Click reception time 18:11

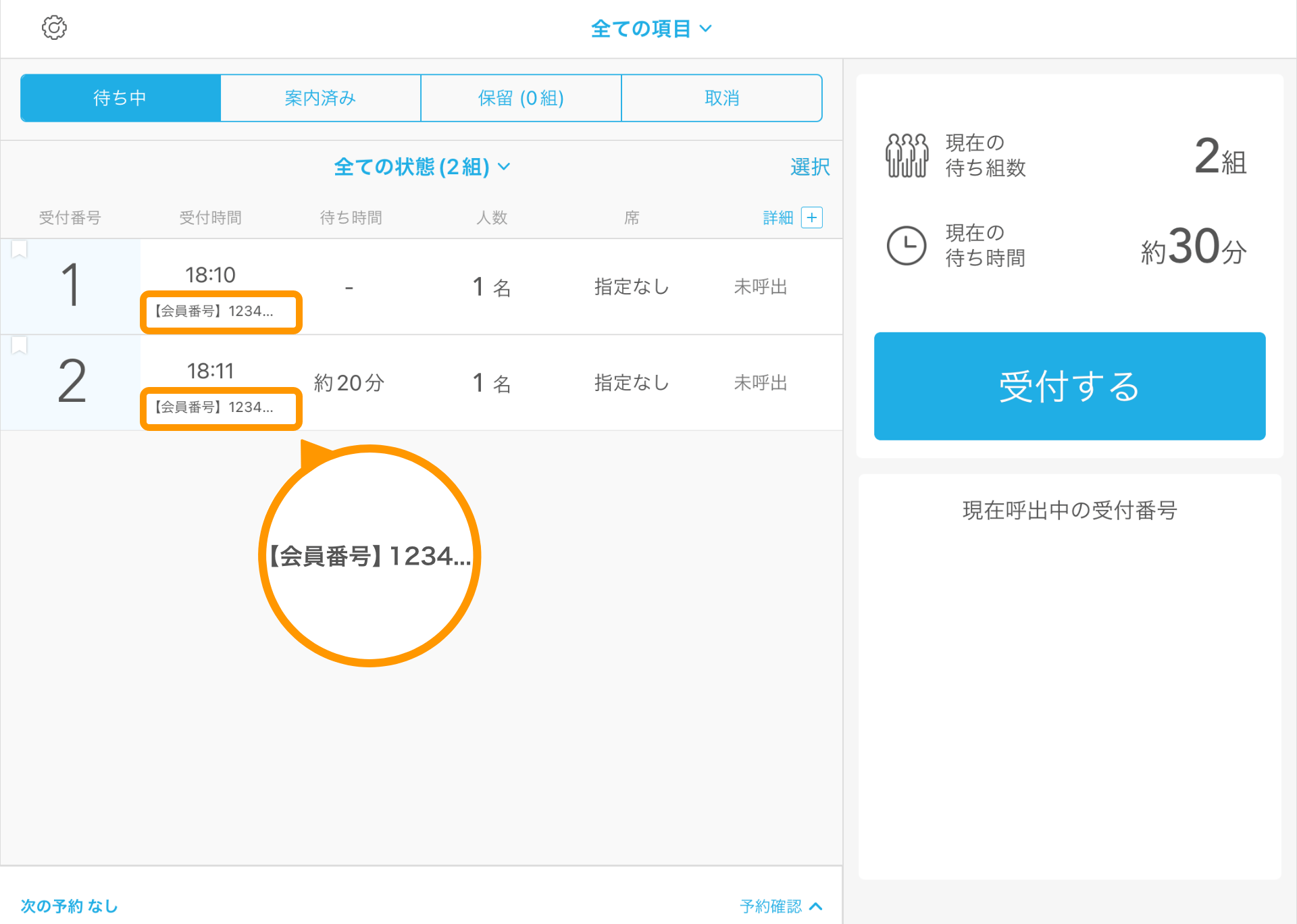(210, 371)
